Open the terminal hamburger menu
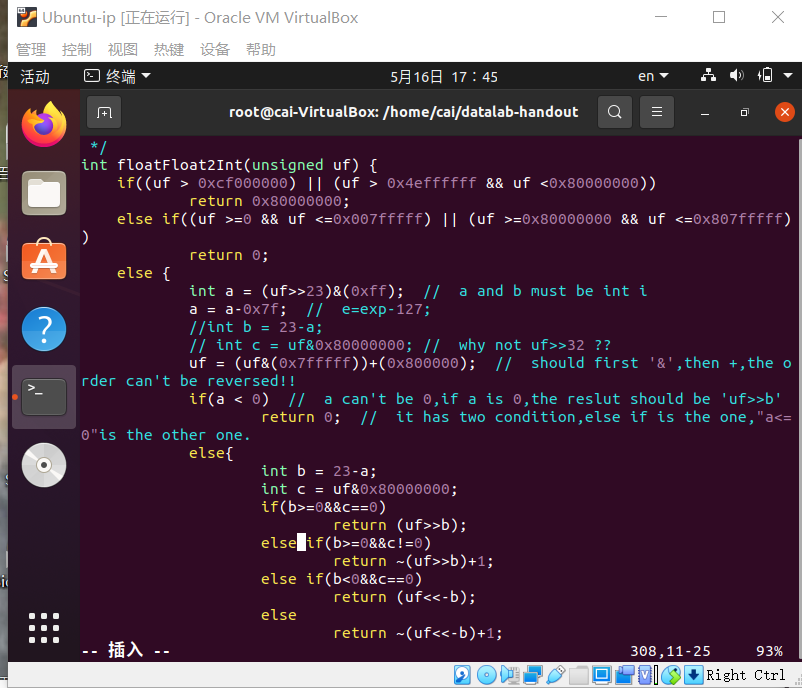Screen dimensions: 802x688 pos(657,112)
